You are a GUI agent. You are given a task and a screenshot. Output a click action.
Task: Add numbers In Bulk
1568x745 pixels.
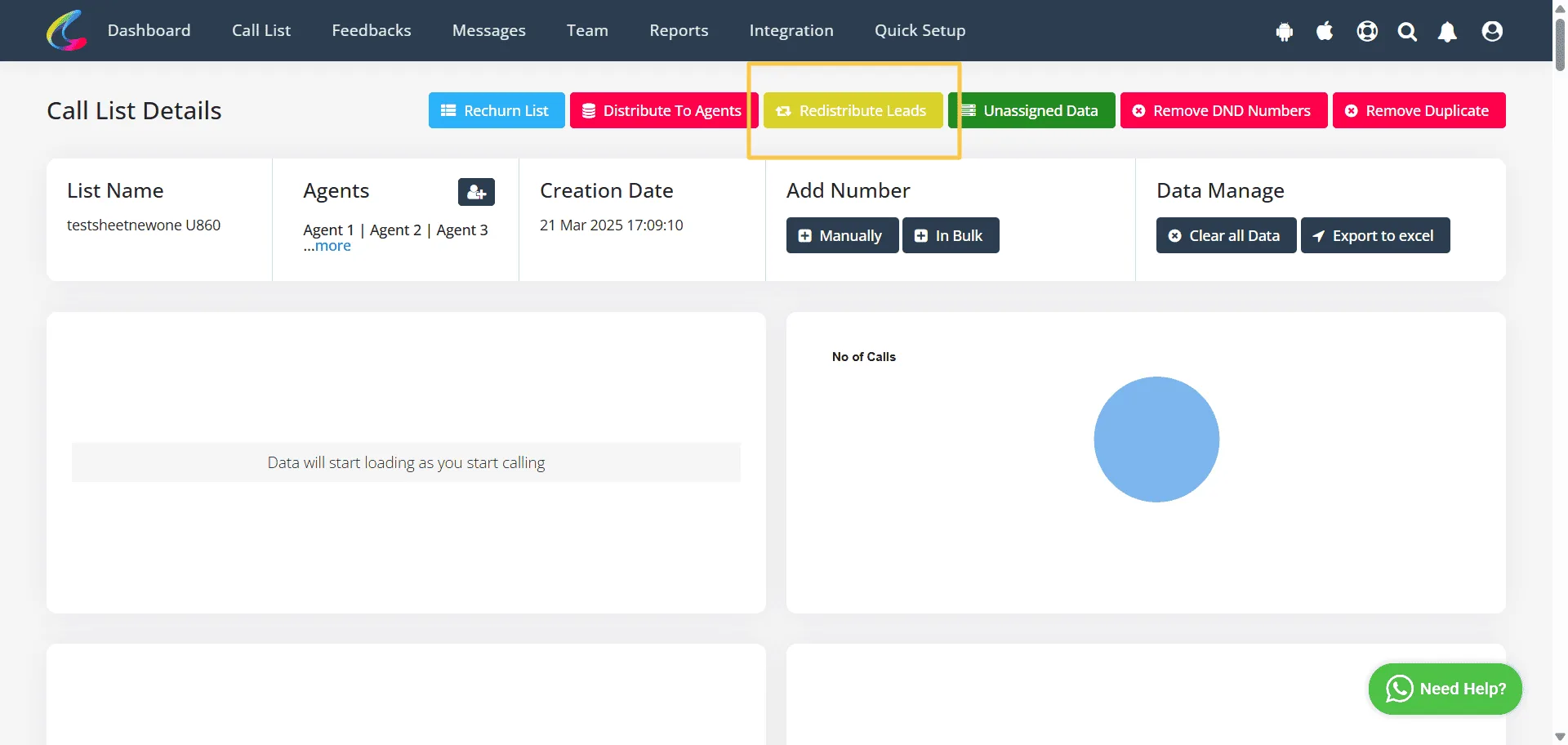pos(951,235)
